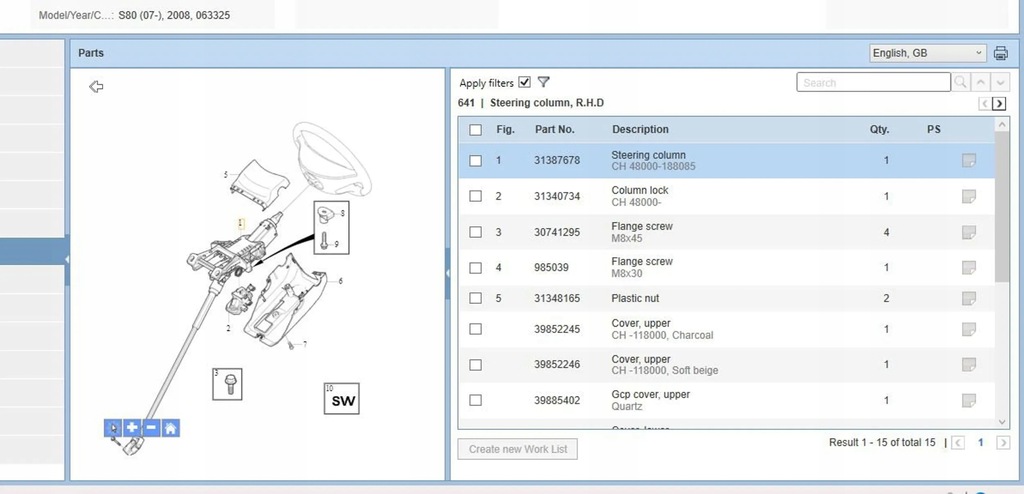1024x494 pixels.
Task: Open note icon for Steering column row
Action: (968, 160)
